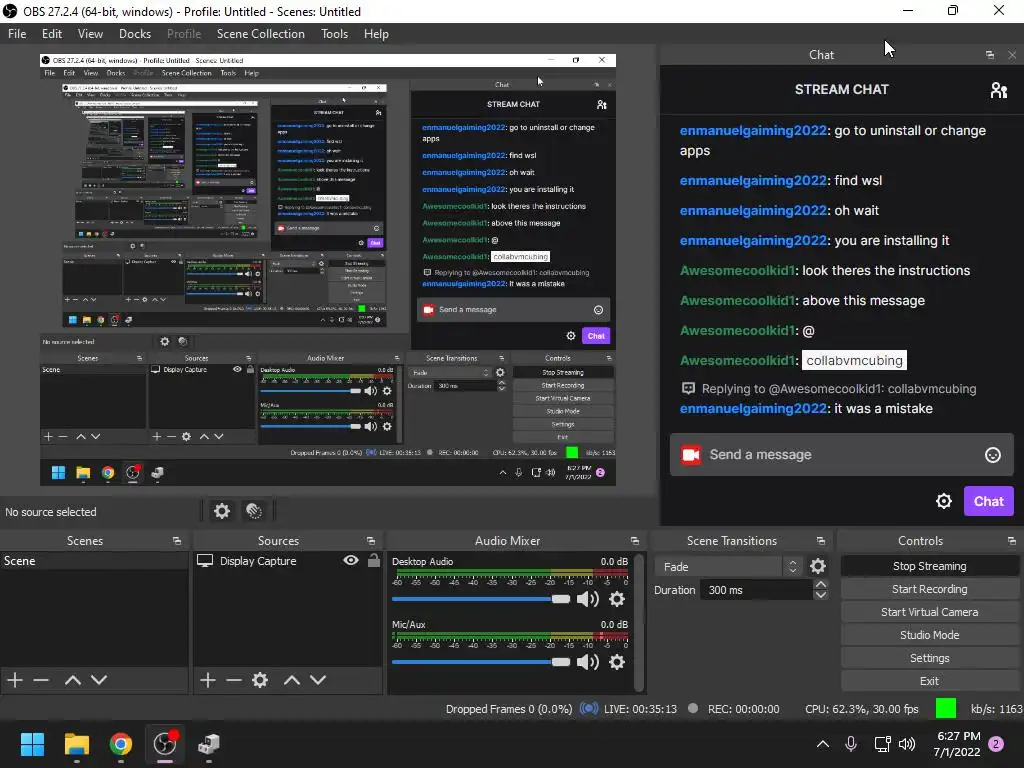Open File Explorer from taskbar
Image resolution: width=1024 pixels, height=768 pixels.
76,744
